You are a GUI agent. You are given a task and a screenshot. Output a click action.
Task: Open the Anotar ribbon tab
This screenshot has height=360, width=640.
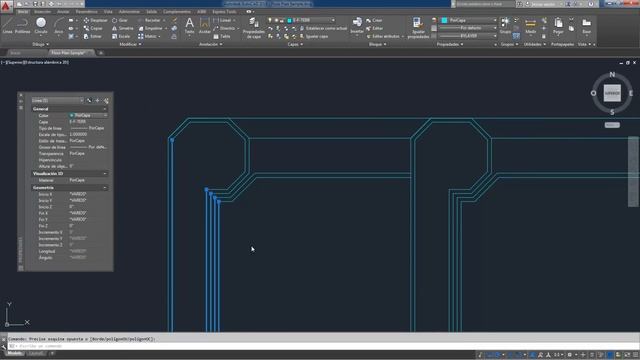[x=63, y=12]
